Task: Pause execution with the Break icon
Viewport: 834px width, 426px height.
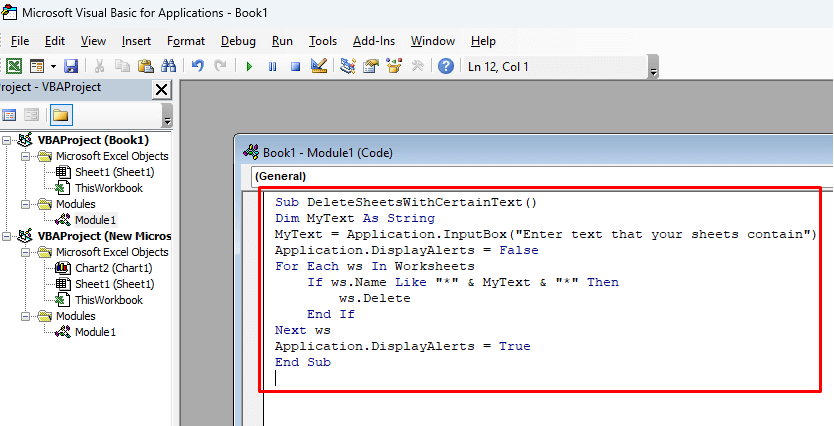Action: pos(272,67)
